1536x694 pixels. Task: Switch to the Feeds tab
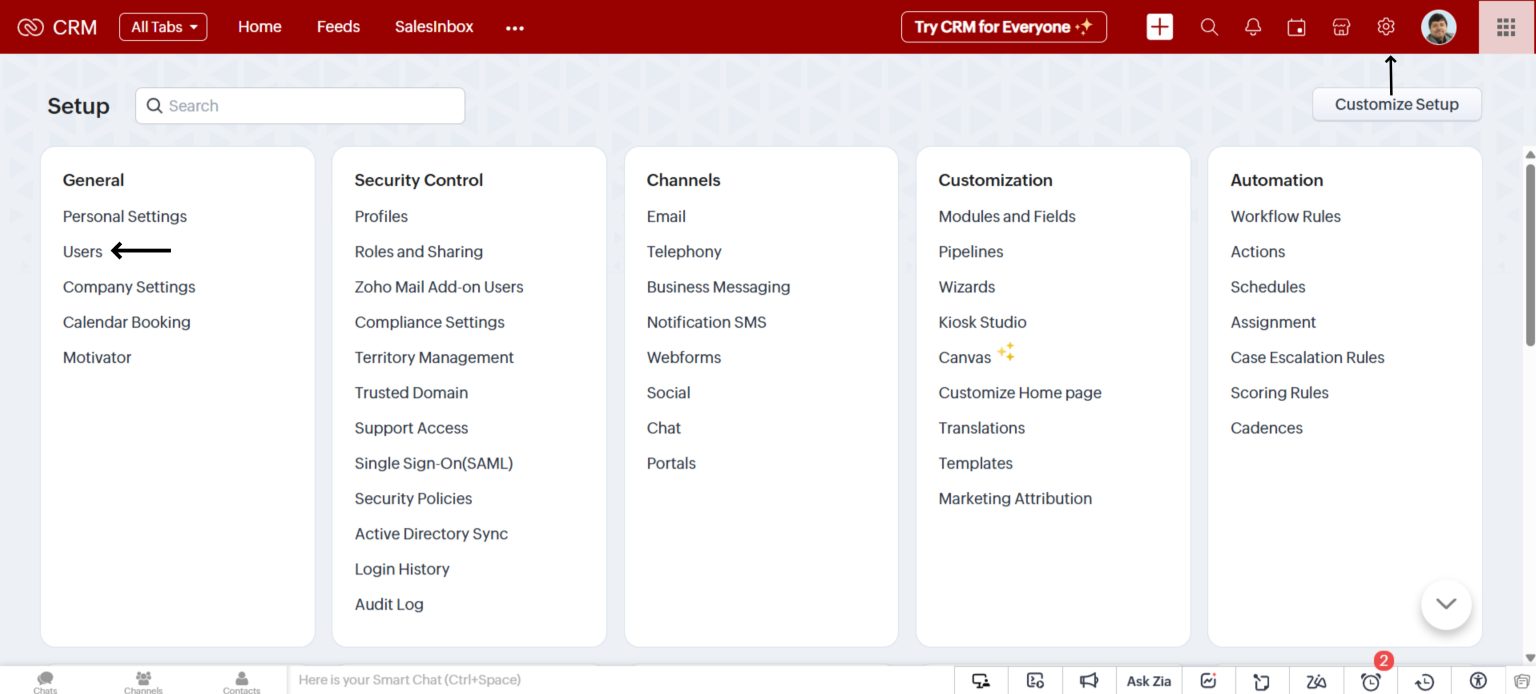[x=338, y=27]
